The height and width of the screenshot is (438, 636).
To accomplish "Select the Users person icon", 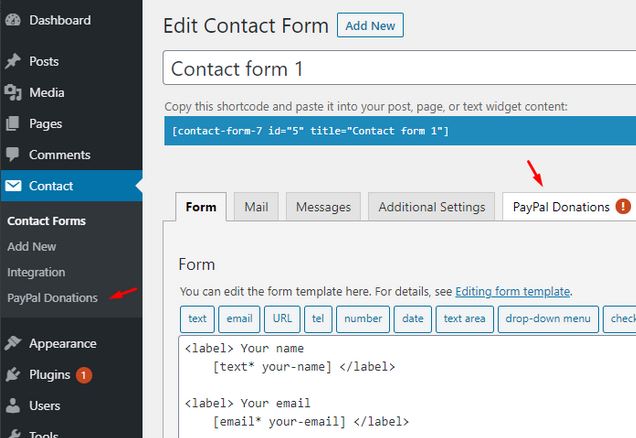I will pyautogui.click(x=13, y=405).
